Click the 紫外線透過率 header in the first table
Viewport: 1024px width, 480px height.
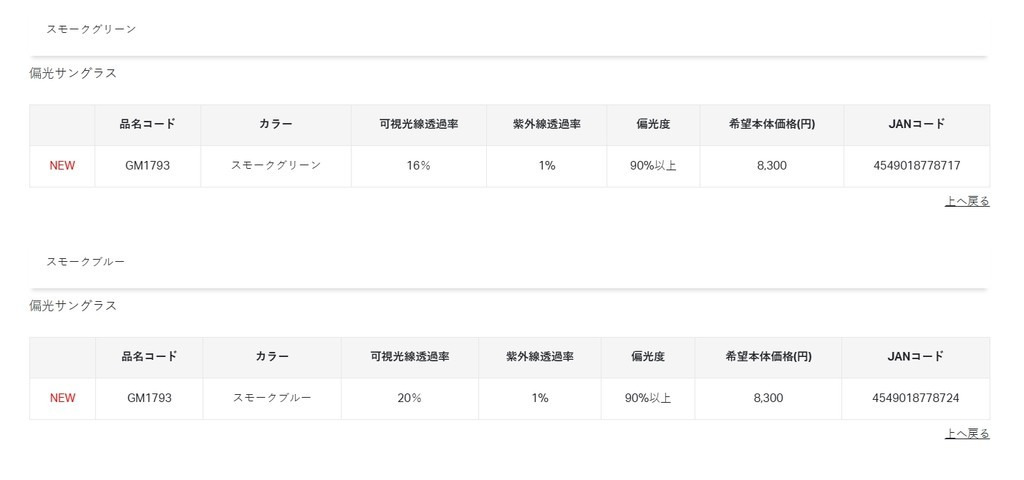(546, 125)
